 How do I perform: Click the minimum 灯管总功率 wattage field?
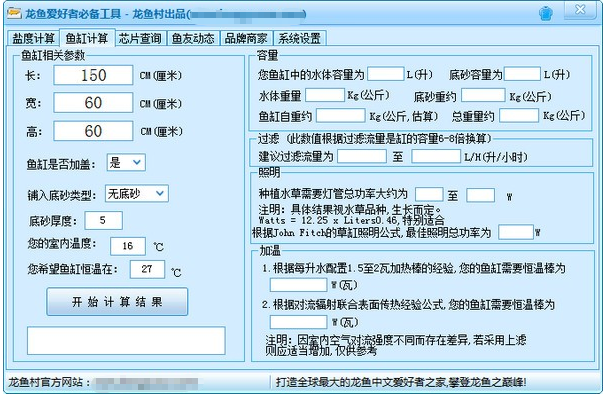429,195
